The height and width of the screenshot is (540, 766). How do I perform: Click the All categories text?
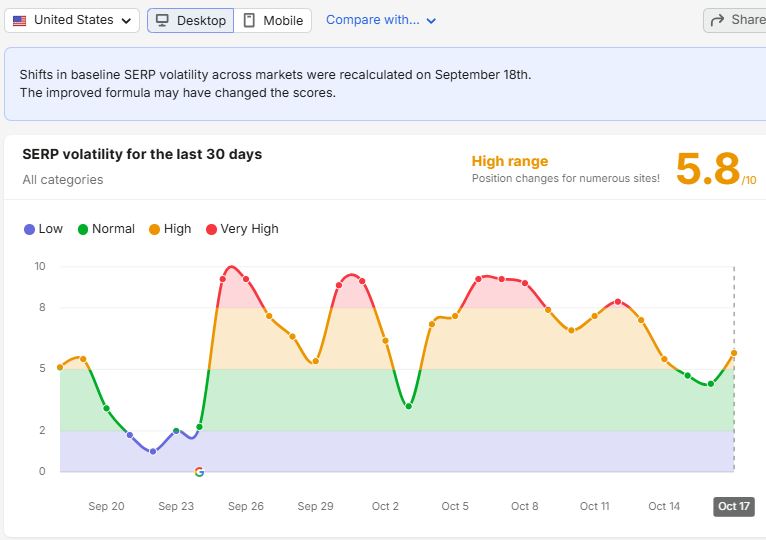[x=63, y=180]
